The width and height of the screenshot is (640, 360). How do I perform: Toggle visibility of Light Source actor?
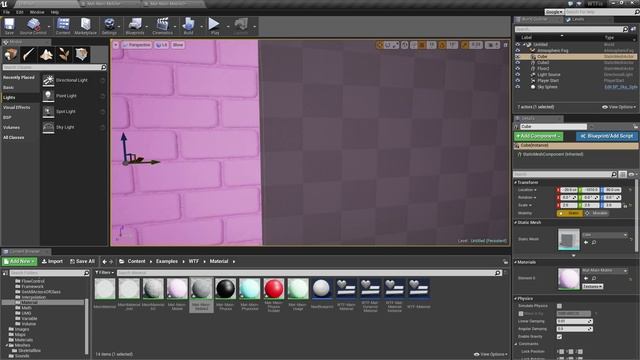pyautogui.click(x=518, y=75)
